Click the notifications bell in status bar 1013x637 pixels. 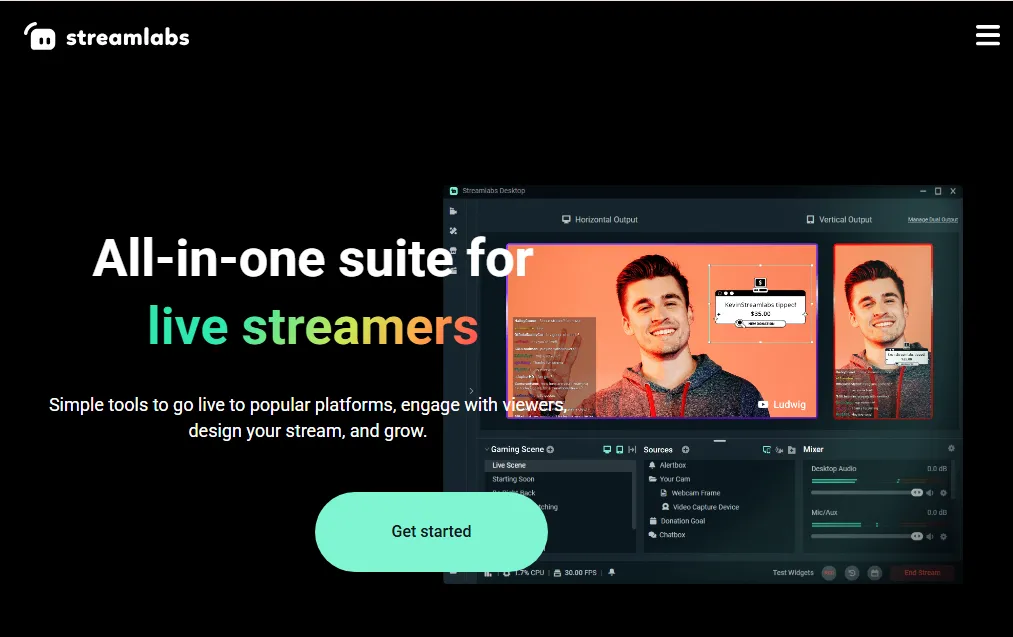coord(612,572)
